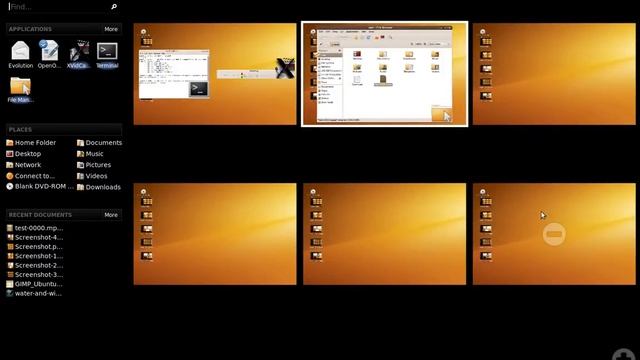Click the Connect to... globe icon

pyautogui.click(x=10, y=176)
